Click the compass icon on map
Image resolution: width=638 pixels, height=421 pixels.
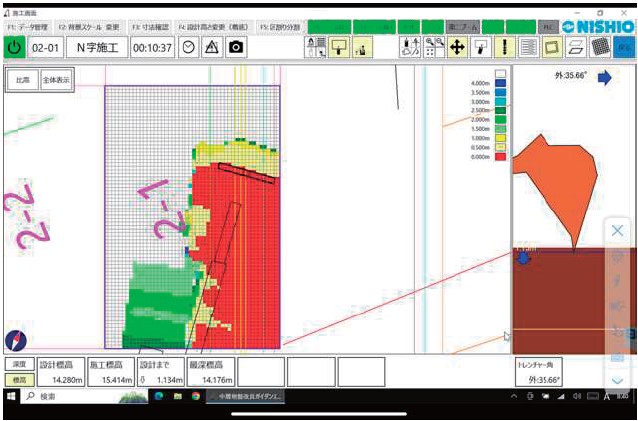[x=16, y=340]
